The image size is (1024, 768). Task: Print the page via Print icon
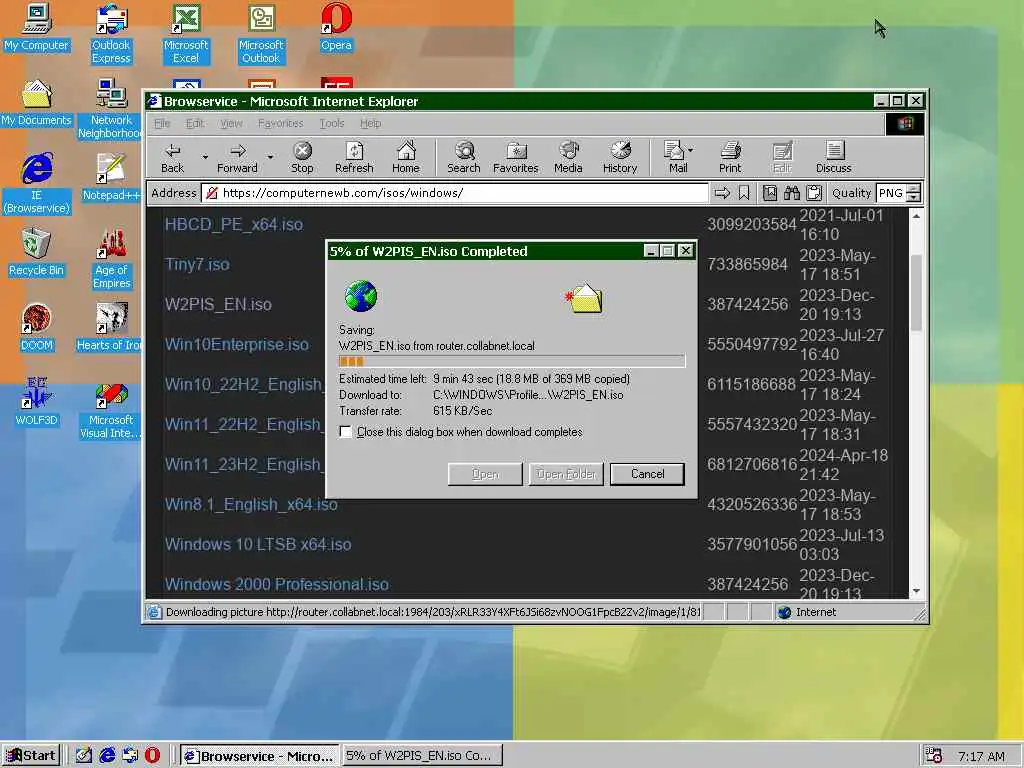point(730,157)
